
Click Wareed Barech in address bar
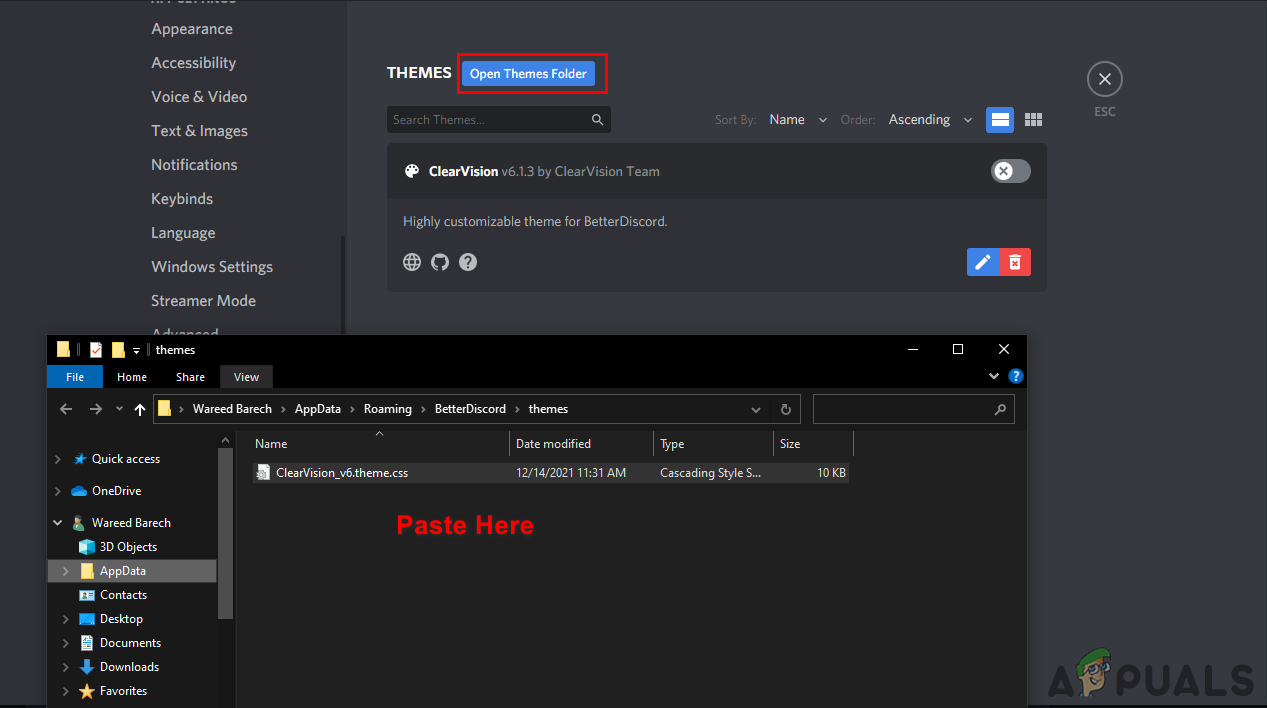(232, 409)
